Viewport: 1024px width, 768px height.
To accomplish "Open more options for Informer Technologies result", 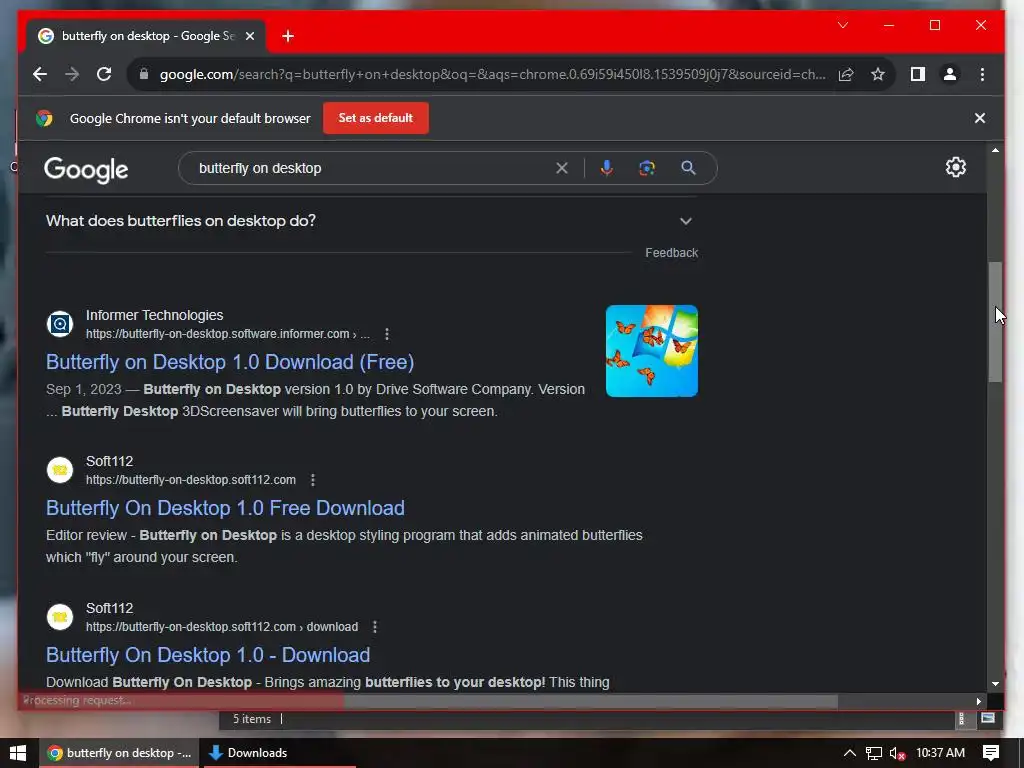I will click(387, 334).
